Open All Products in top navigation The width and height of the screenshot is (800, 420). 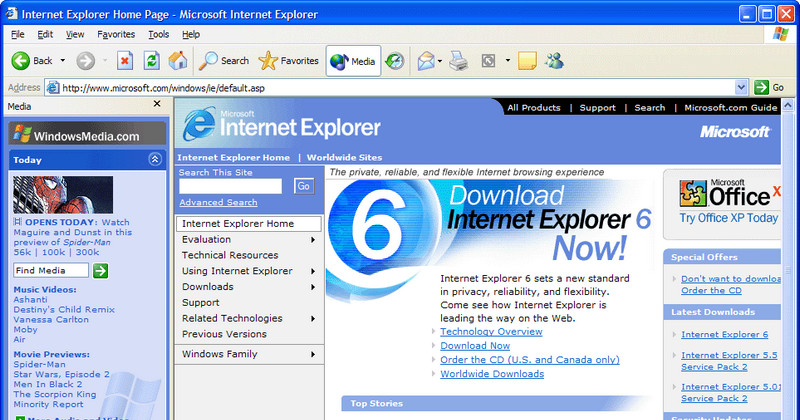coord(534,108)
